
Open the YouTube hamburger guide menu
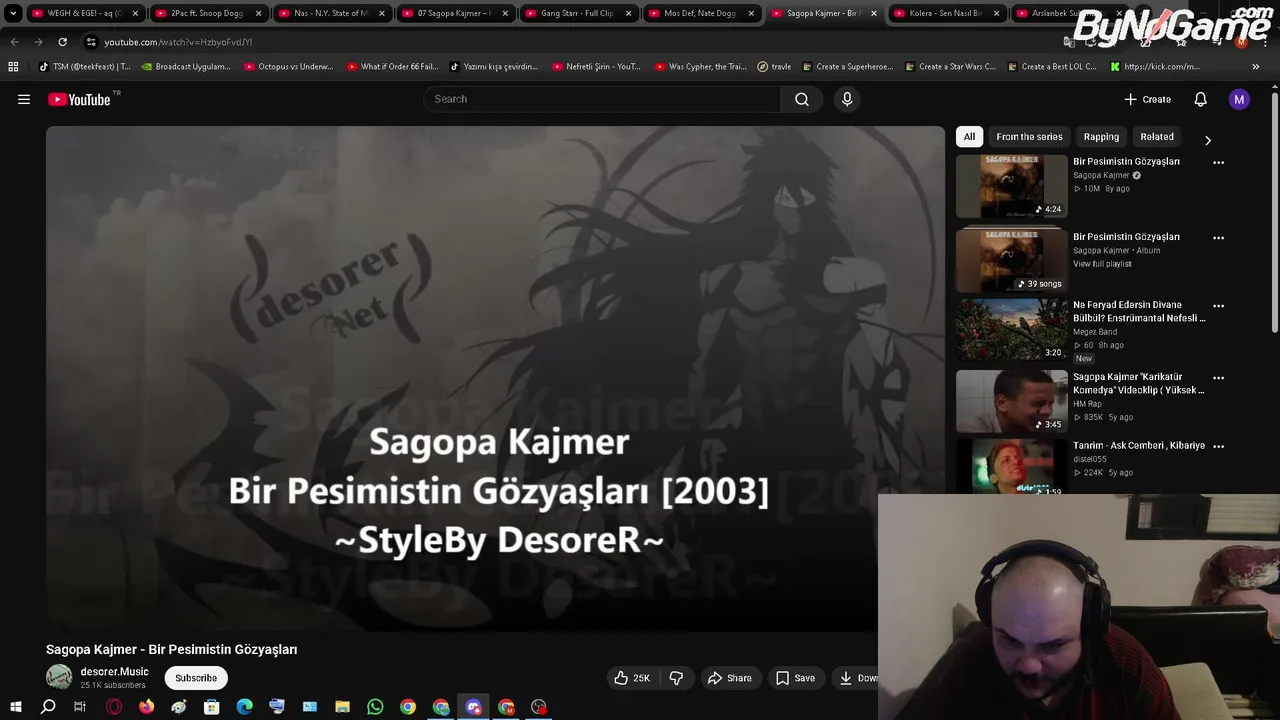24,99
